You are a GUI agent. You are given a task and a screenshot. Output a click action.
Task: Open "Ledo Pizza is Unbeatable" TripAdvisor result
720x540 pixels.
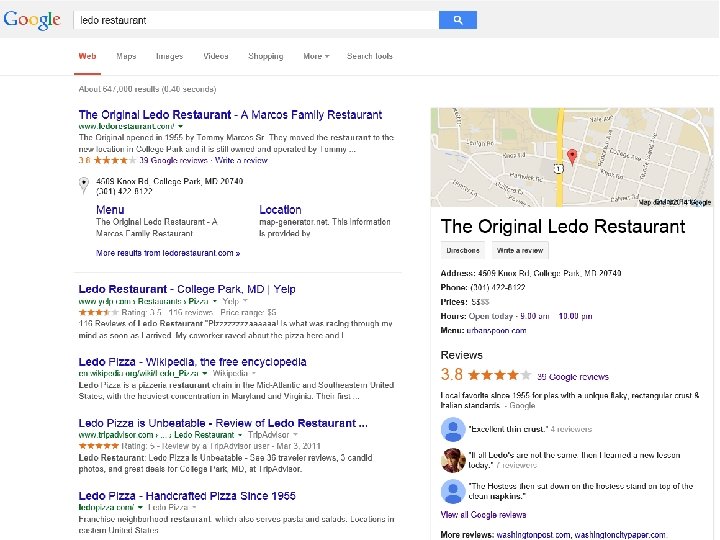pyautogui.click(x=223, y=423)
